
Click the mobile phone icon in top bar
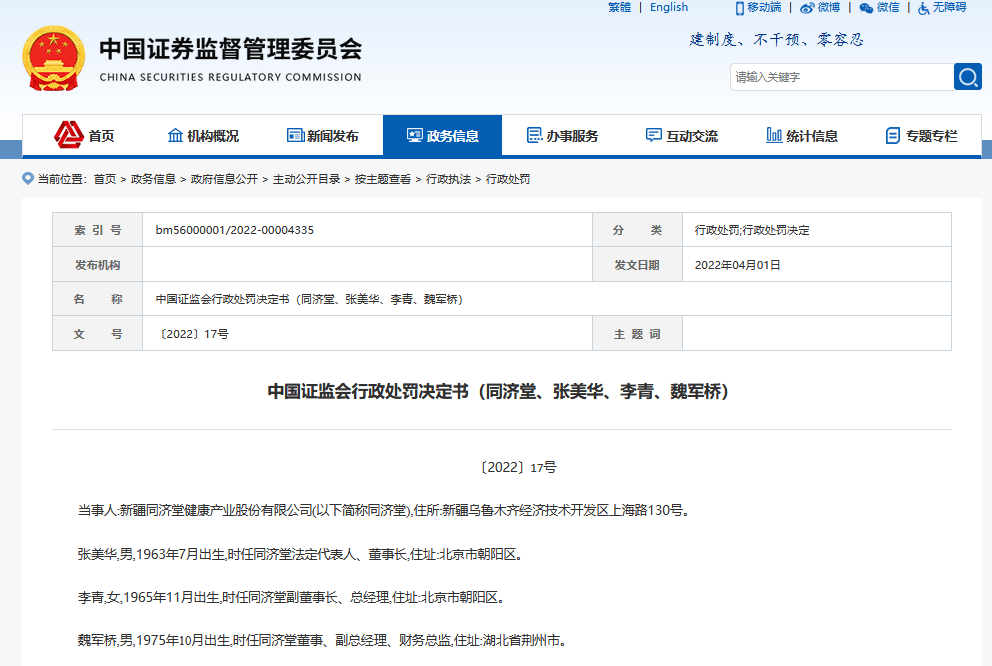point(740,8)
